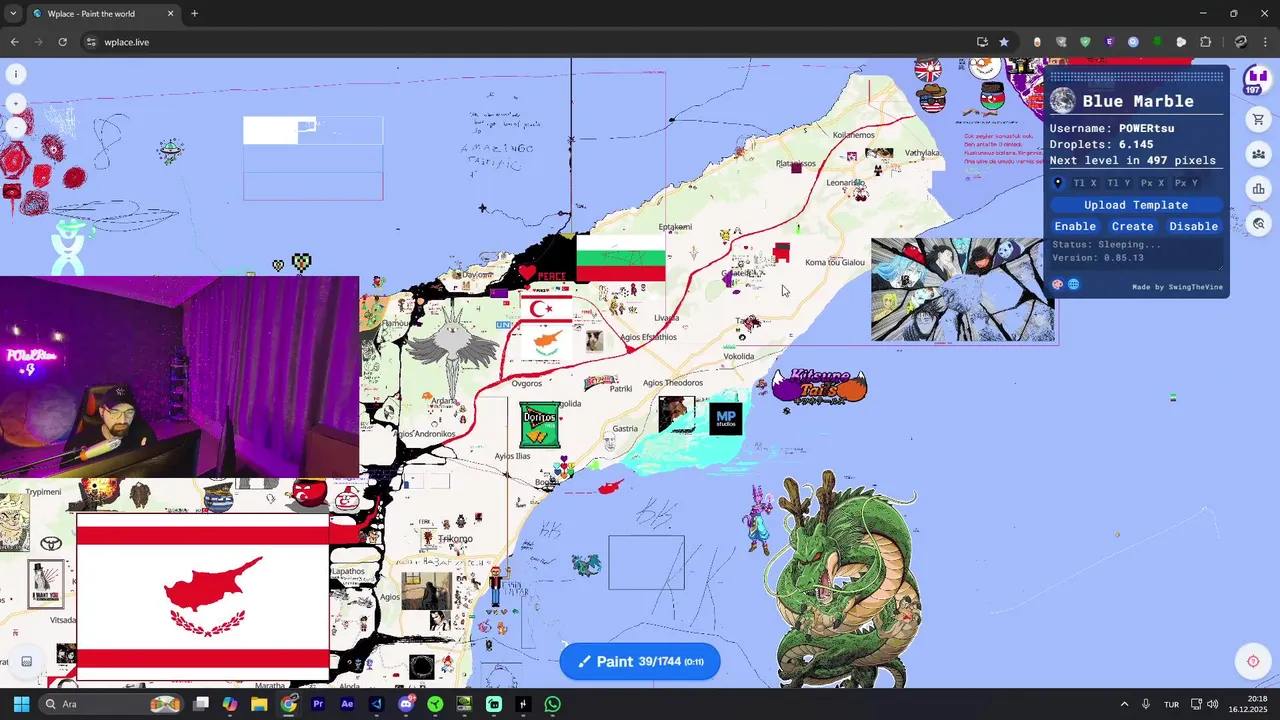This screenshot has width=1280, height=720.
Task: Open the Chrome profile avatar
Action: coord(1241,42)
